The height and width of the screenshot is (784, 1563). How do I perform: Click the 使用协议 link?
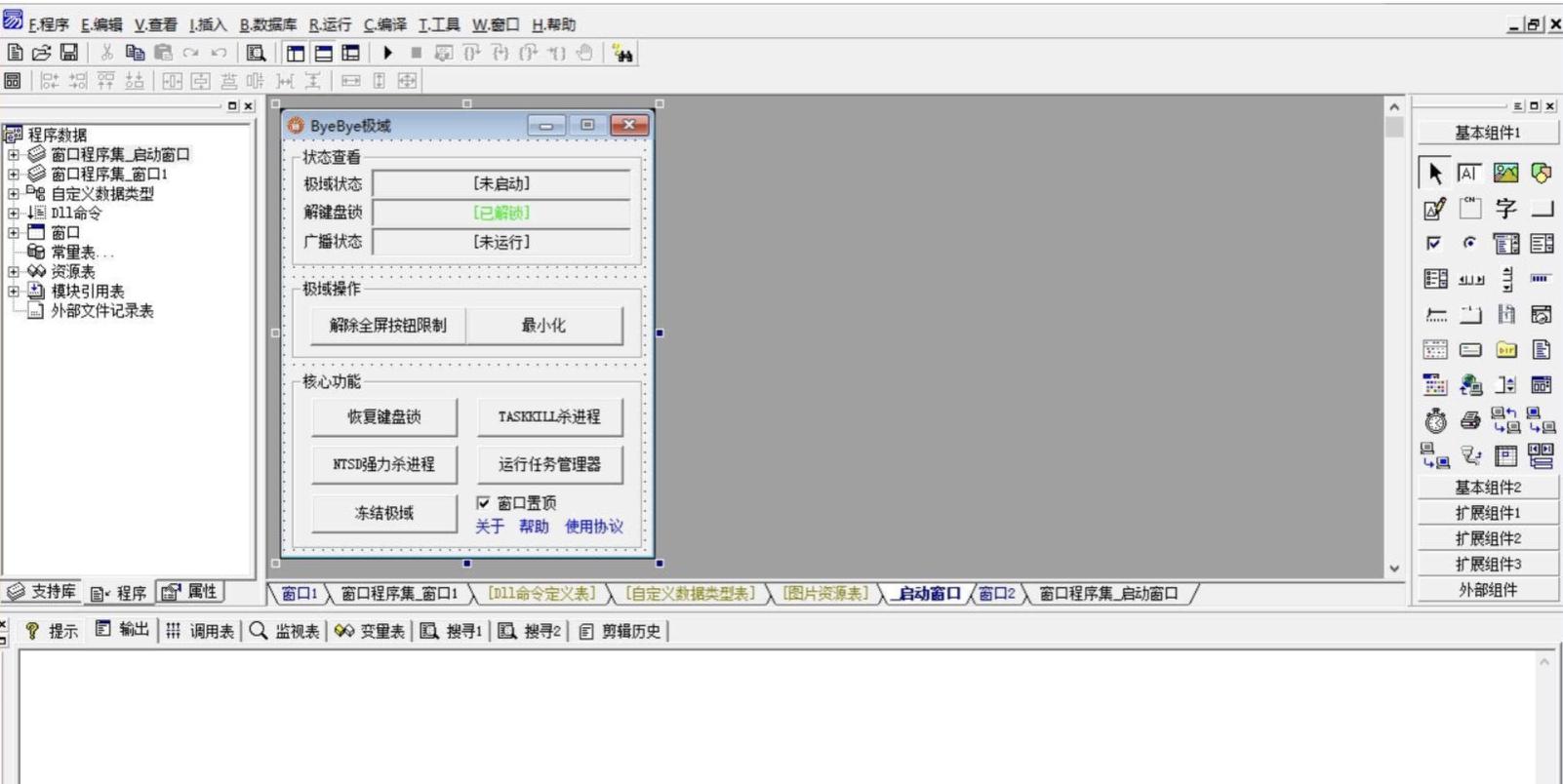(x=594, y=527)
